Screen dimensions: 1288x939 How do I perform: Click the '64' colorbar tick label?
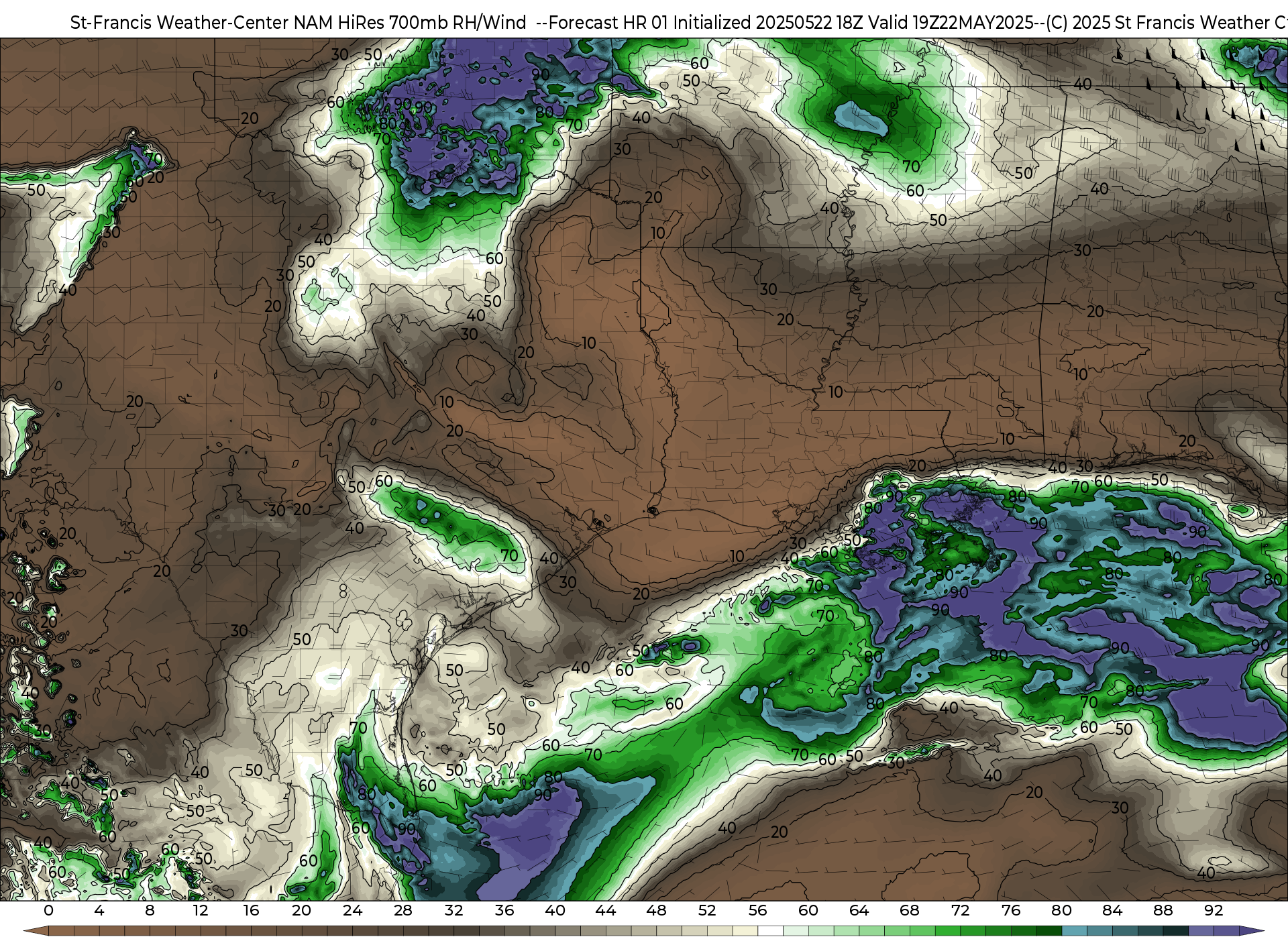tap(859, 911)
